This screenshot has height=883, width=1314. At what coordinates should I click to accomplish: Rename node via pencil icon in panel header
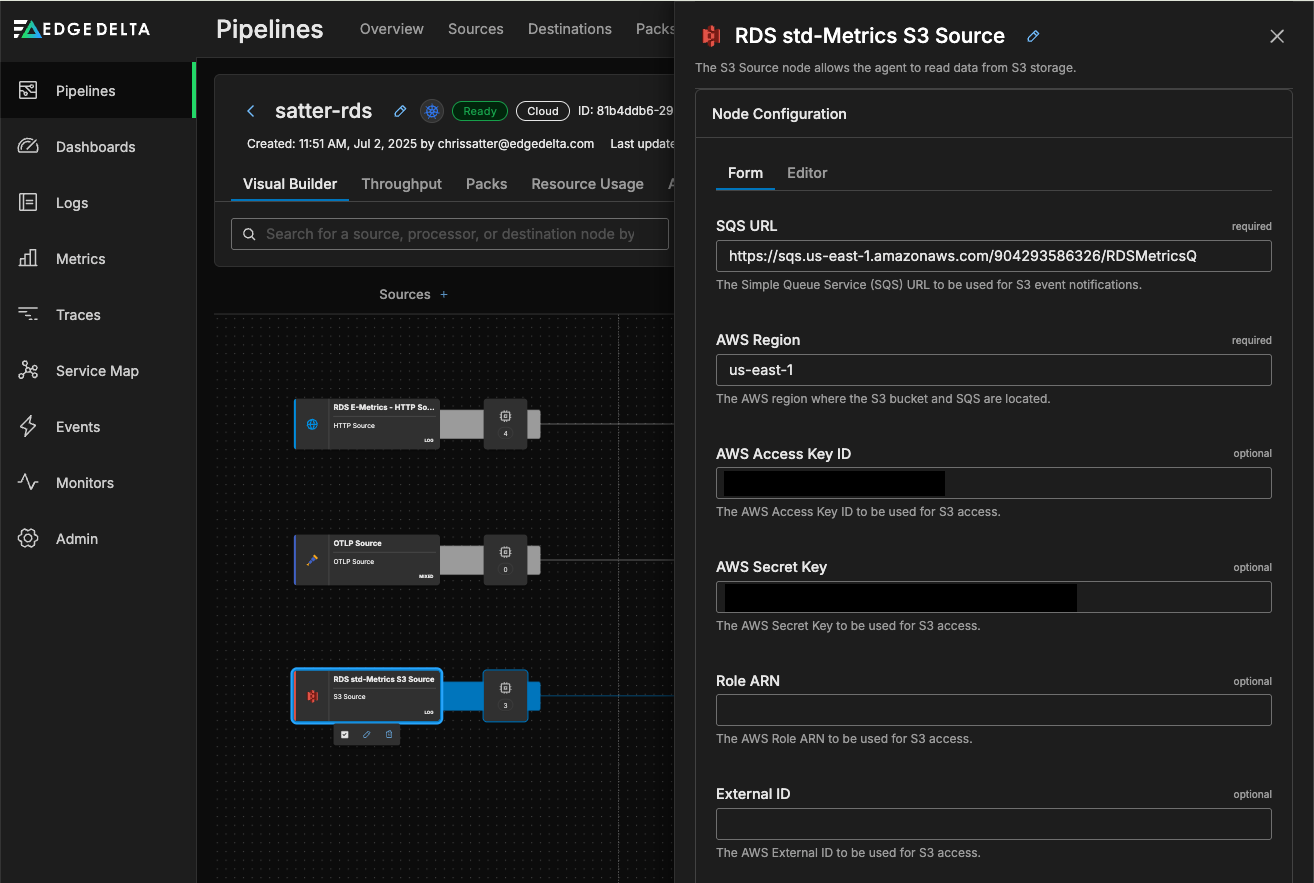point(1033,36)
